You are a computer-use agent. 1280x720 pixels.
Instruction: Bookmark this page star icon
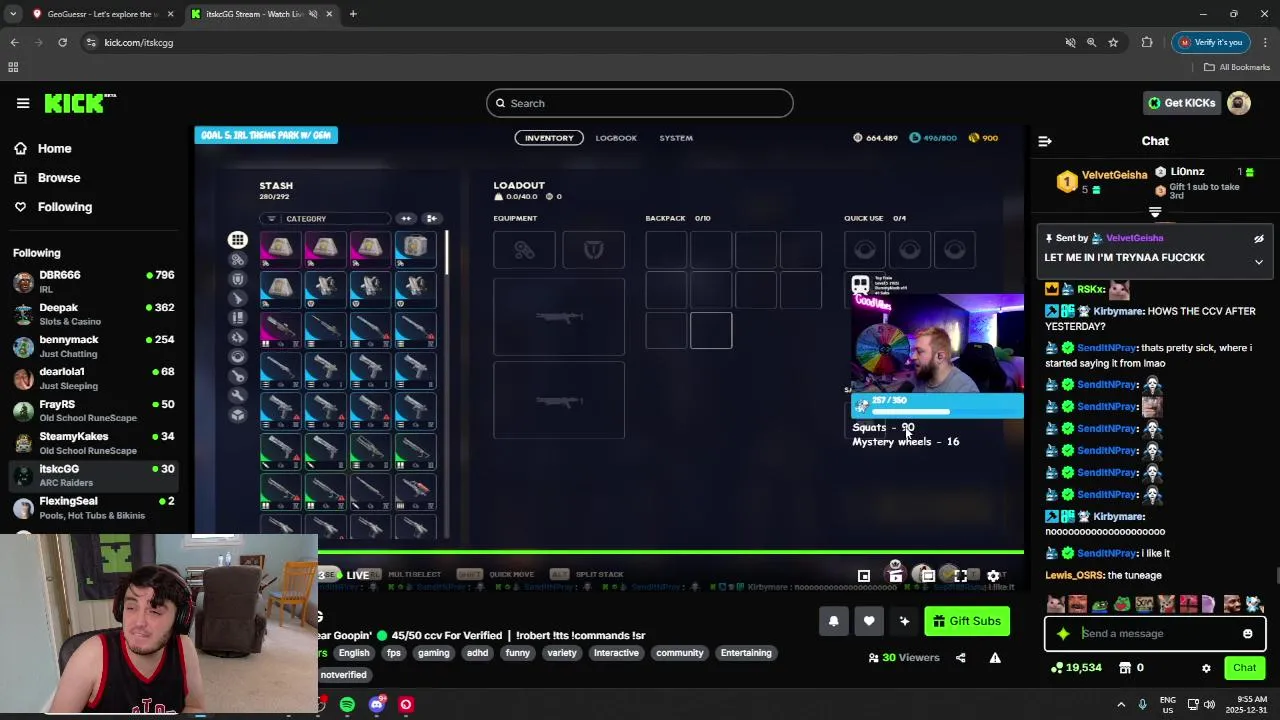tap(1113, 42)
